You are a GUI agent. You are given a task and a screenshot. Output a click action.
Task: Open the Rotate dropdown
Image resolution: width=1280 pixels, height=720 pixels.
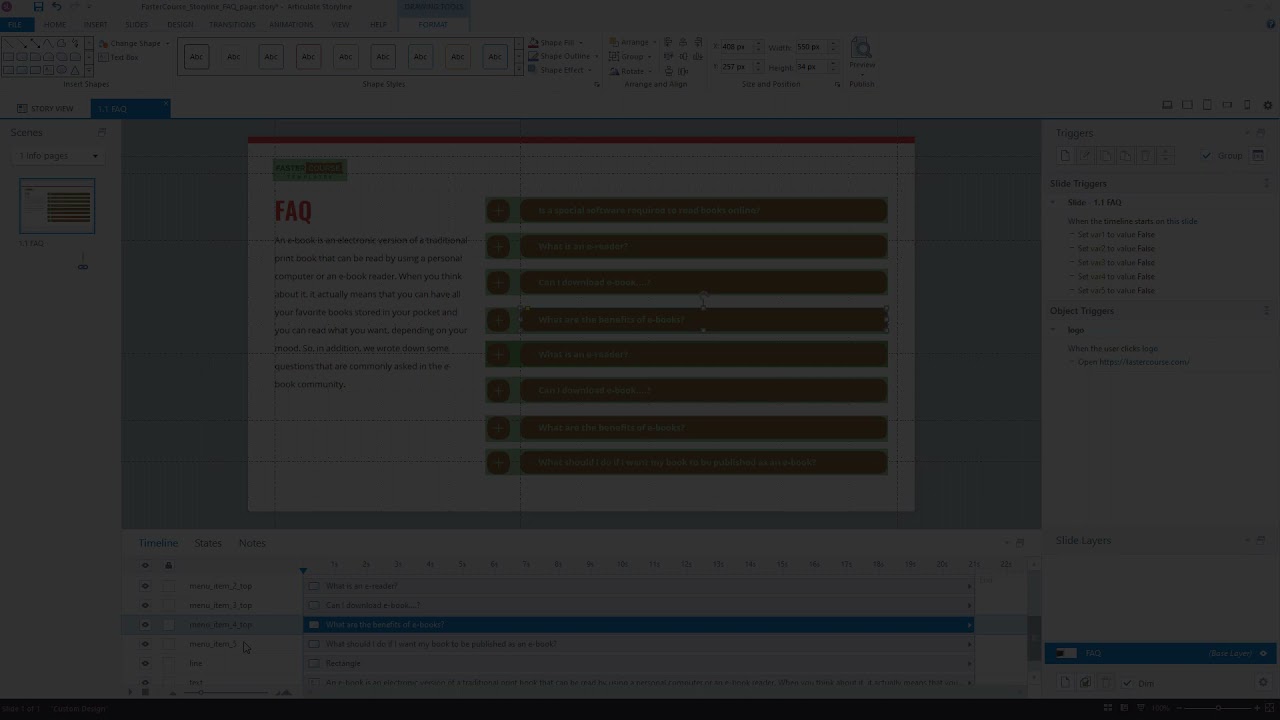point(631,71)
